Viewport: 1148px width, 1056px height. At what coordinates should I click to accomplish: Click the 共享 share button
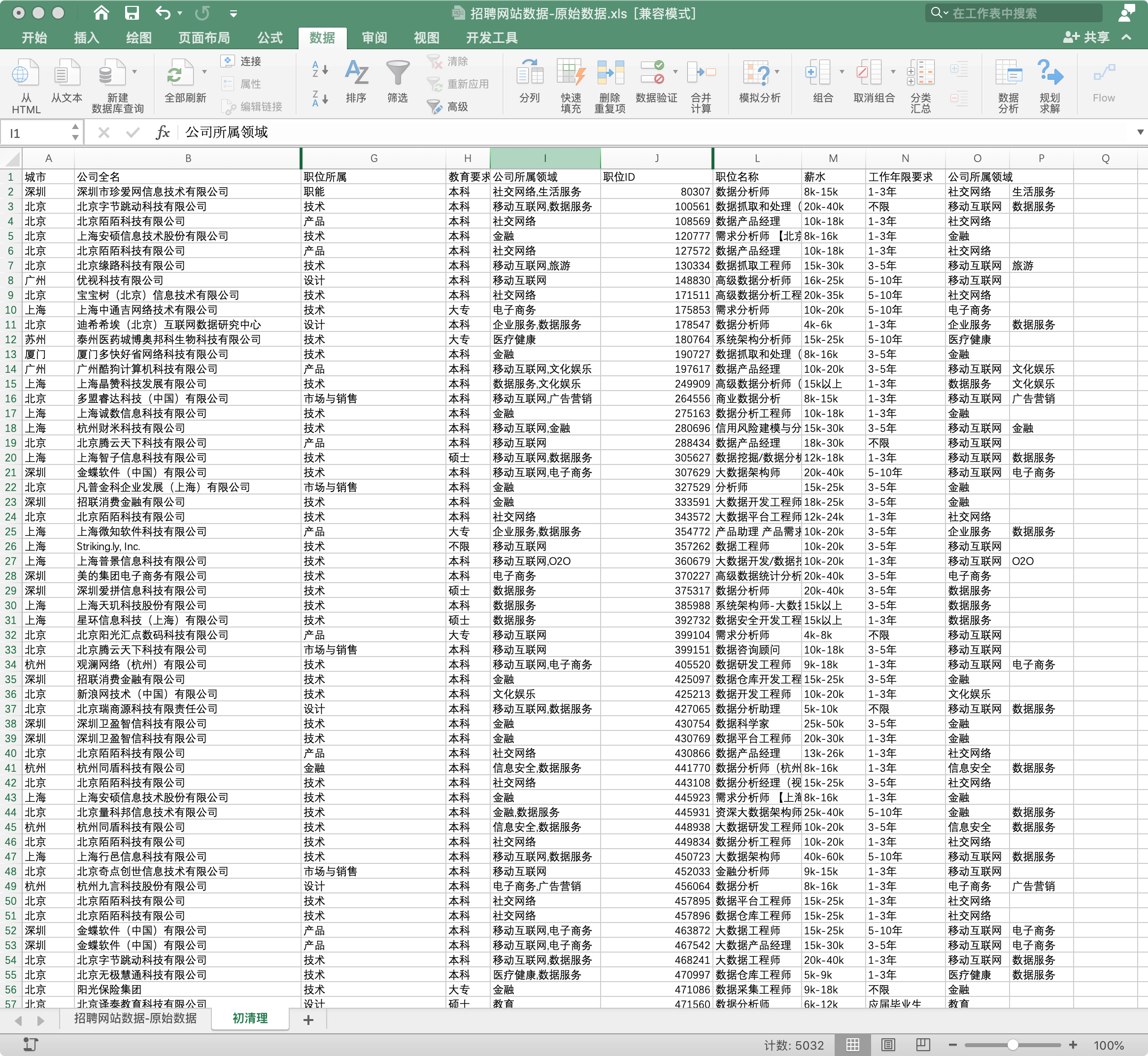pos(1086,37)
